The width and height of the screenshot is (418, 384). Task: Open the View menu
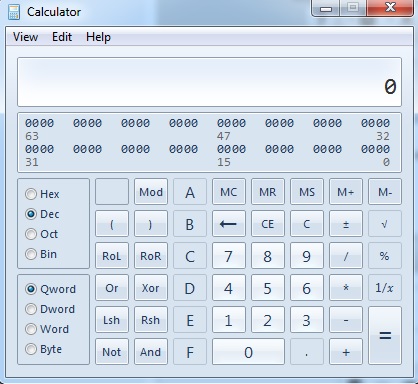click(25, 37)
